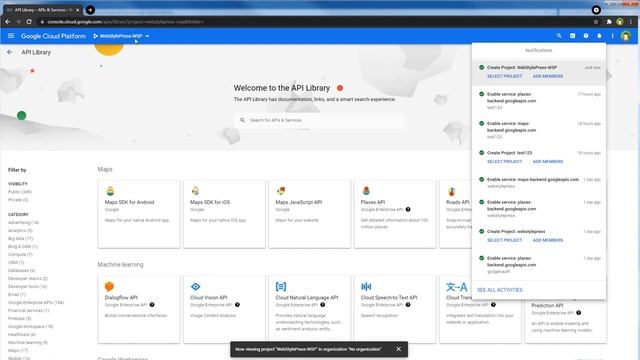Click the help icon on the Places API card
640x360 pixels.
coord(408,209)
